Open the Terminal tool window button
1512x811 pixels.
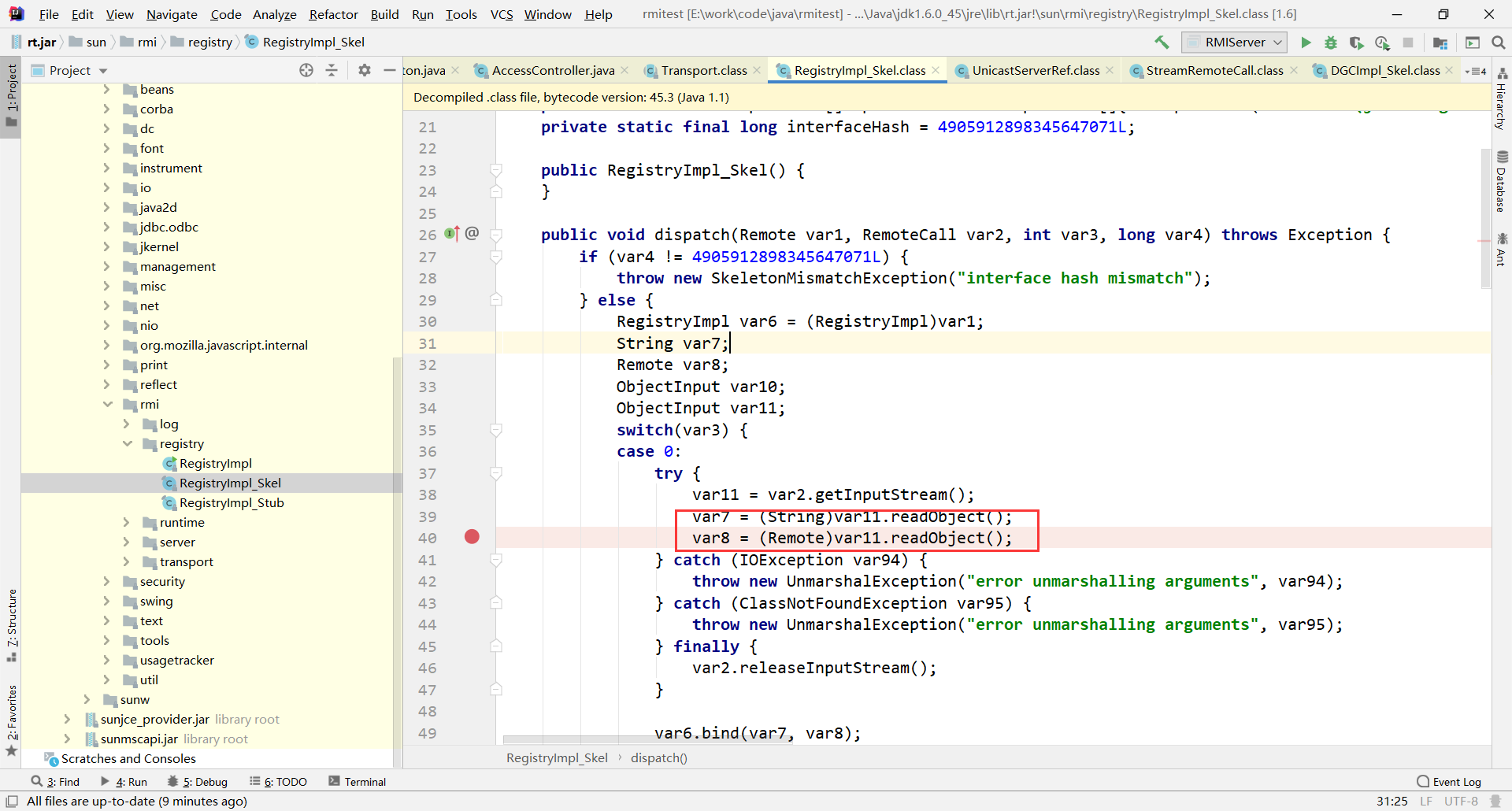[358, 781]
